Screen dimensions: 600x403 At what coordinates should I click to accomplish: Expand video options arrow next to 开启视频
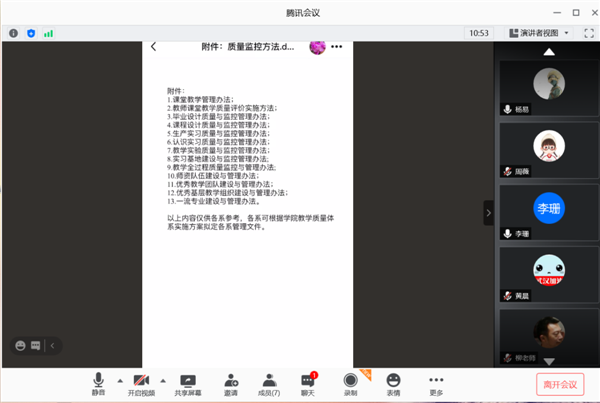(x=164, y=380)
